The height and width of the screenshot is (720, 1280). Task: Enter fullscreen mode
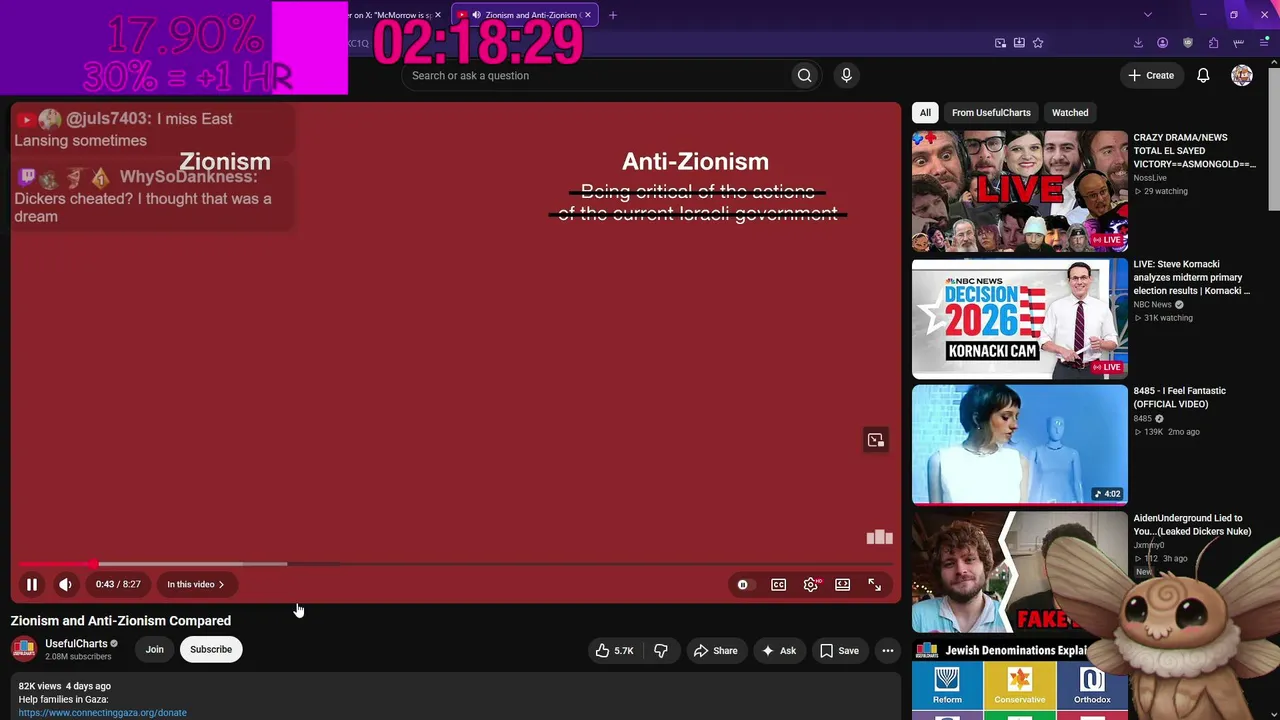click(875, 584)
